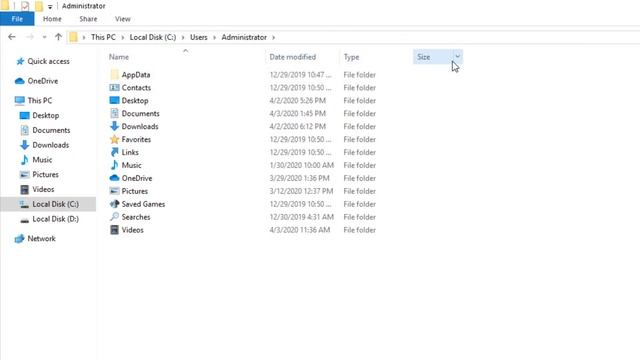Click the date 4/3/2020 11:36 AM
Image resolution: width=640 pixels, height=360 pixels.
[300, 230]
